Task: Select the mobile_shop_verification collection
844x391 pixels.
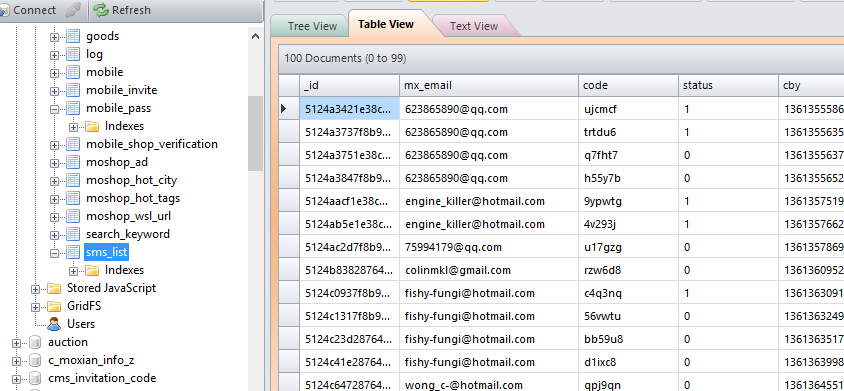Action: [x=152, y=144]
